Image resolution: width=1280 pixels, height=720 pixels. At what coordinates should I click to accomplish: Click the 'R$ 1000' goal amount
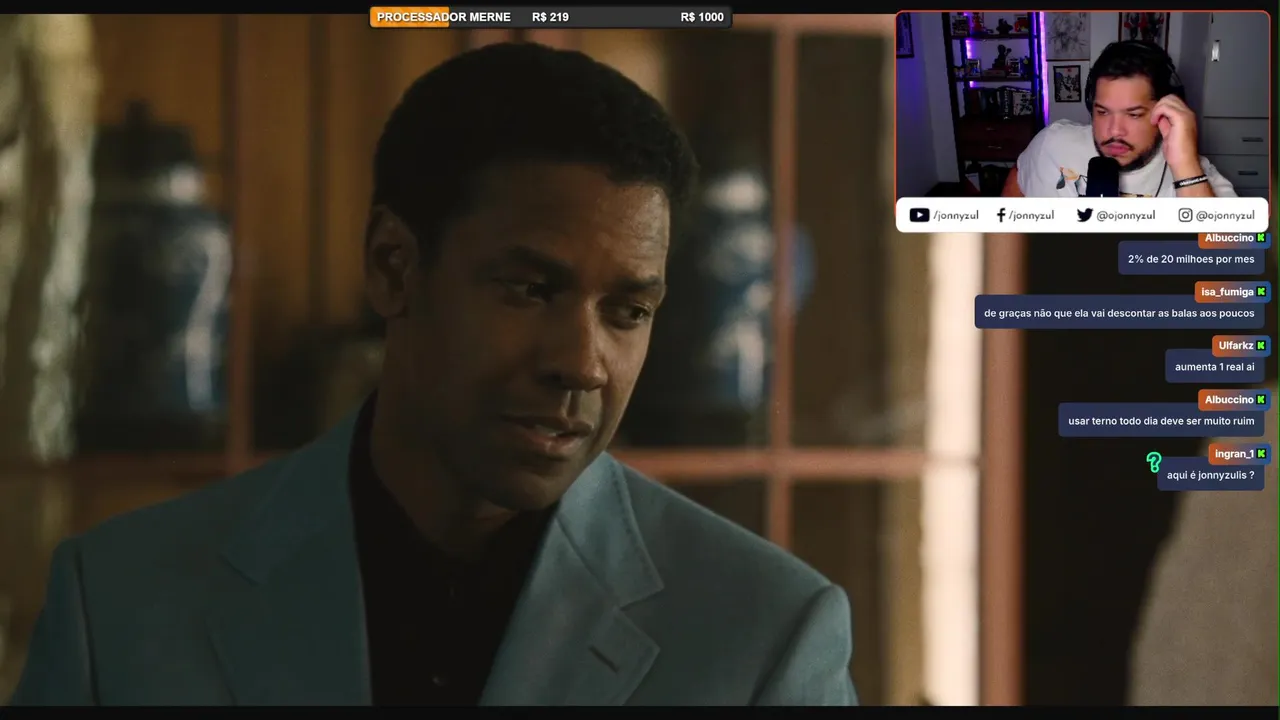click(702, 17)
